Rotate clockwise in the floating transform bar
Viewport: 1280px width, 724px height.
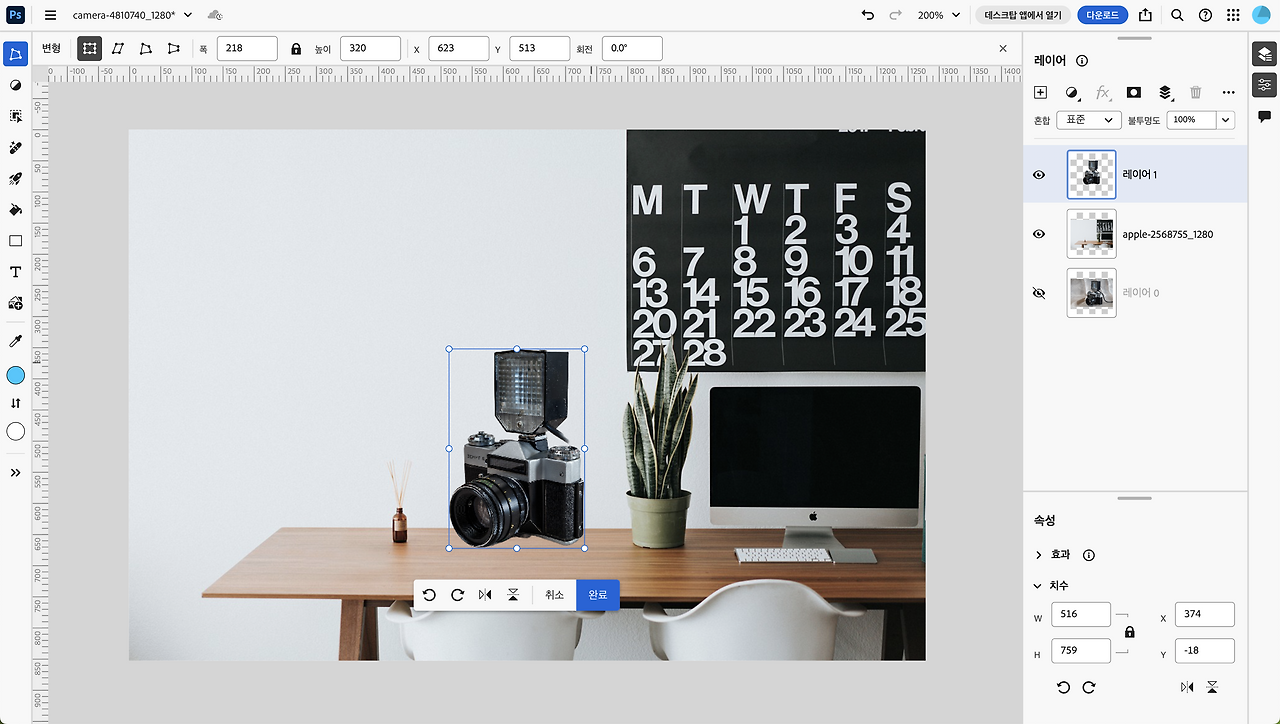click(457, 595)
